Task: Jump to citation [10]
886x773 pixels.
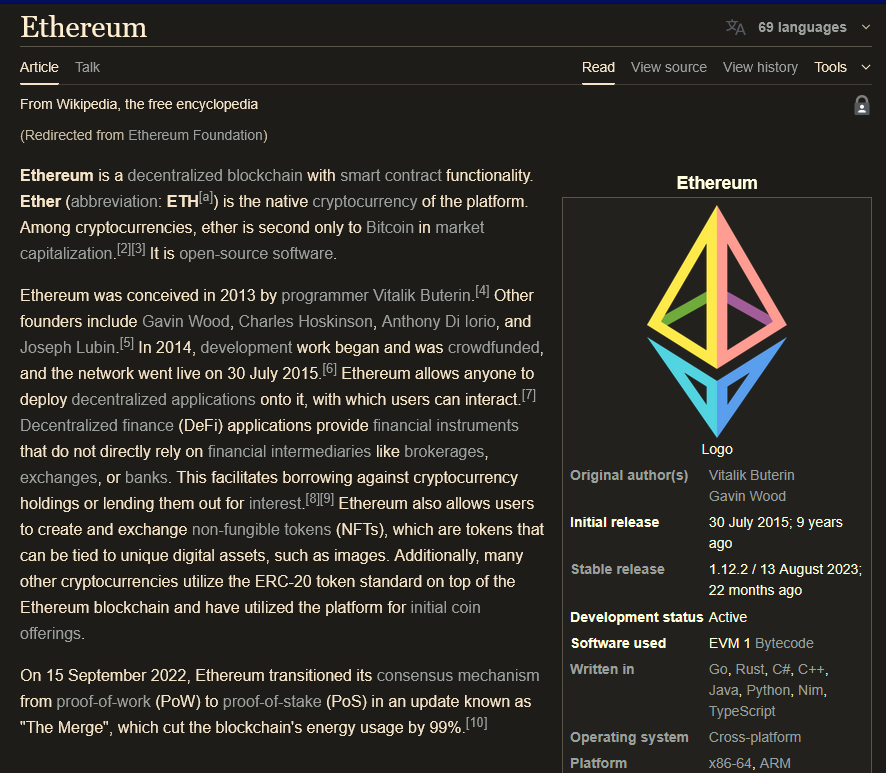Action: coord(476,723)
